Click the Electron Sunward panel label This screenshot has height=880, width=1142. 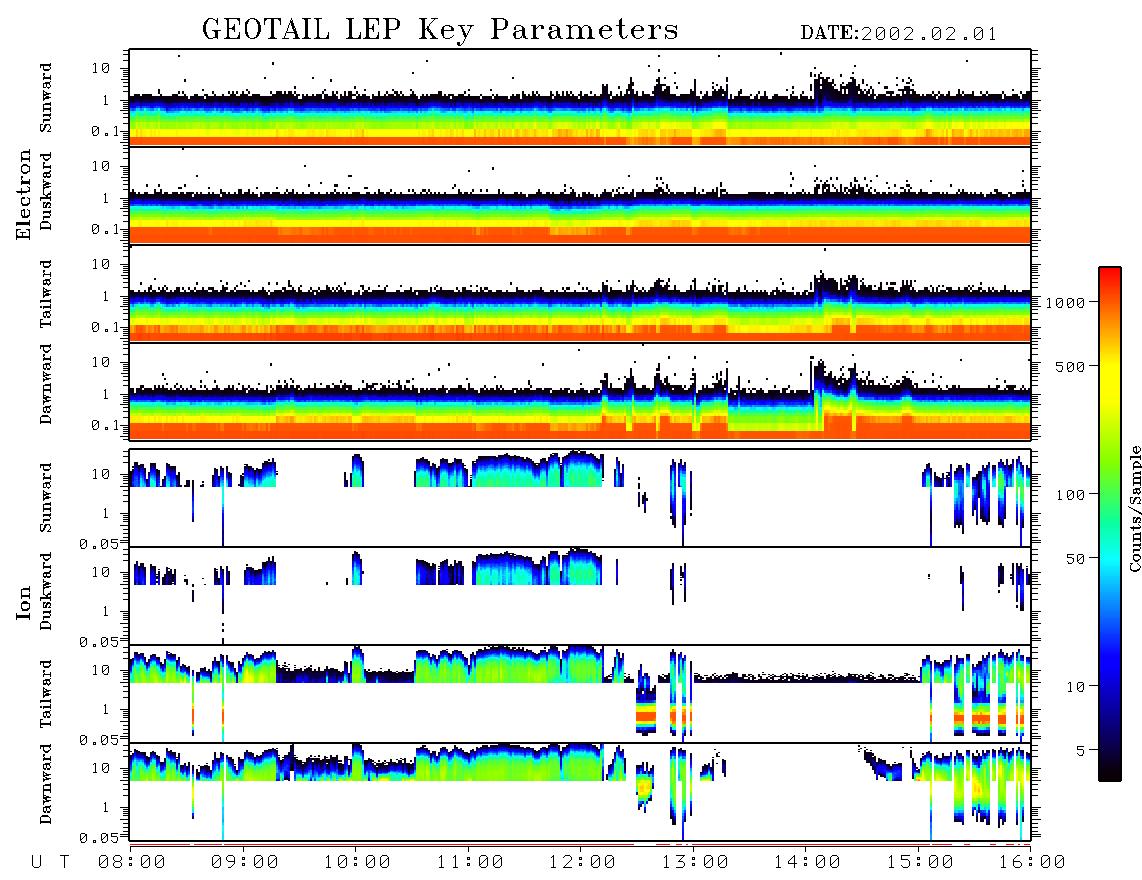pyautogui.click(x=46, y=98)
